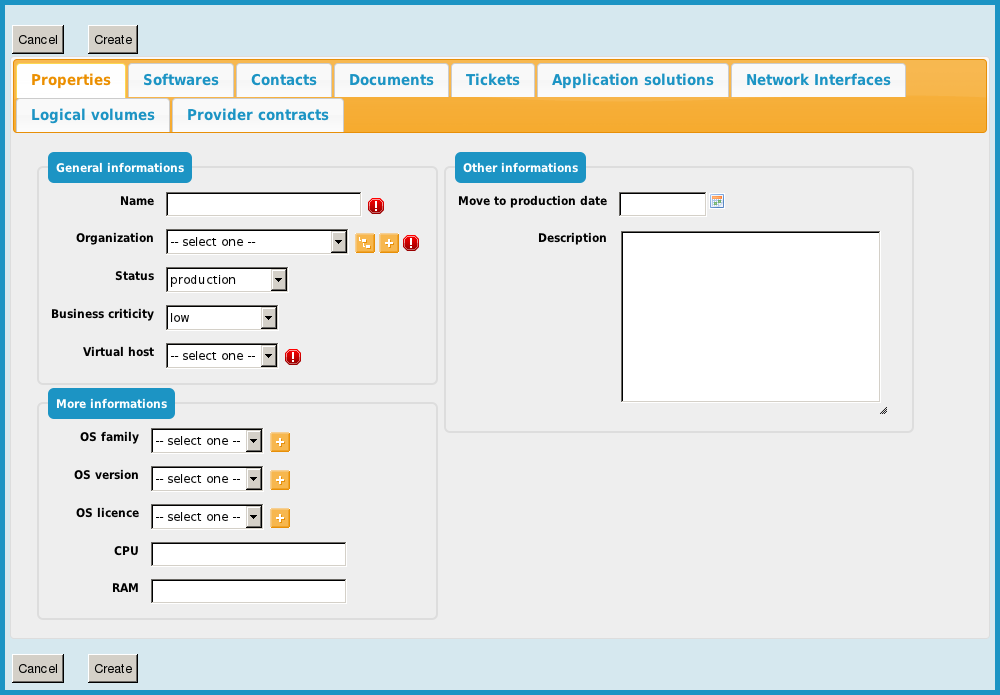The width and height of the screenshot is (1000, 695).
Task: Open the OS family select list
Action: [207, 441]
